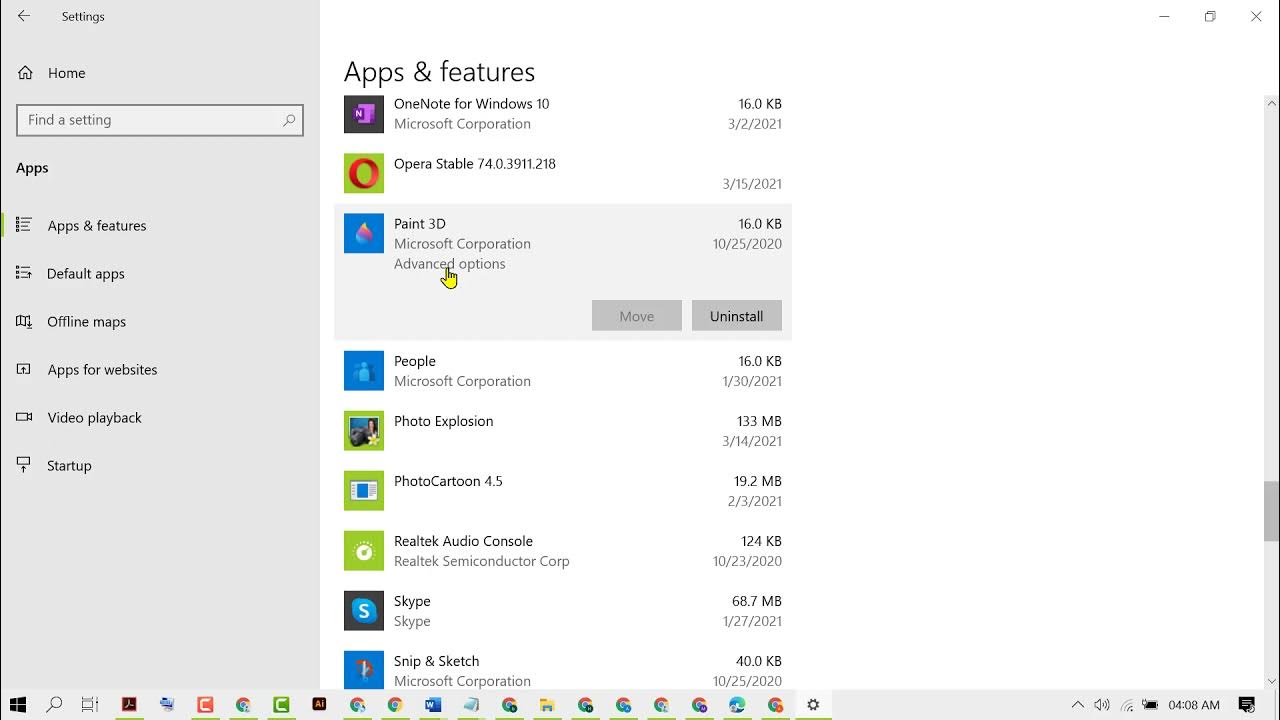Click the volume speaker tray icon

tap(1102, 705)
